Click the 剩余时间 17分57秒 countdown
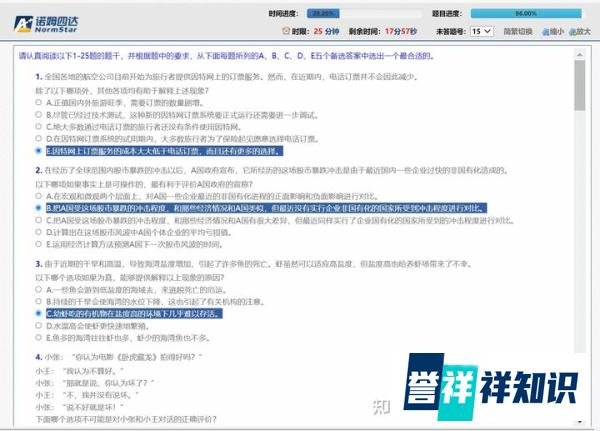This screenshot has width=600, height=431. tap(383, 31)
